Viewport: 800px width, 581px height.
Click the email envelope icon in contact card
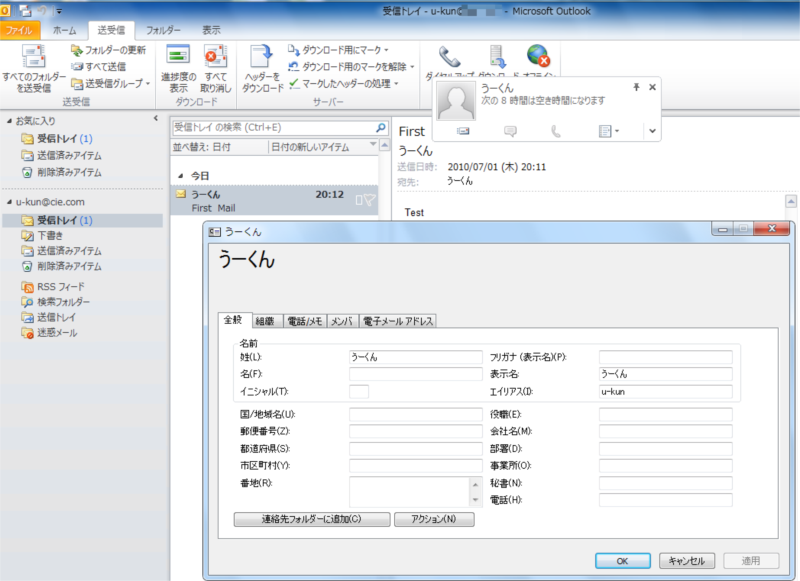point(463,131)
